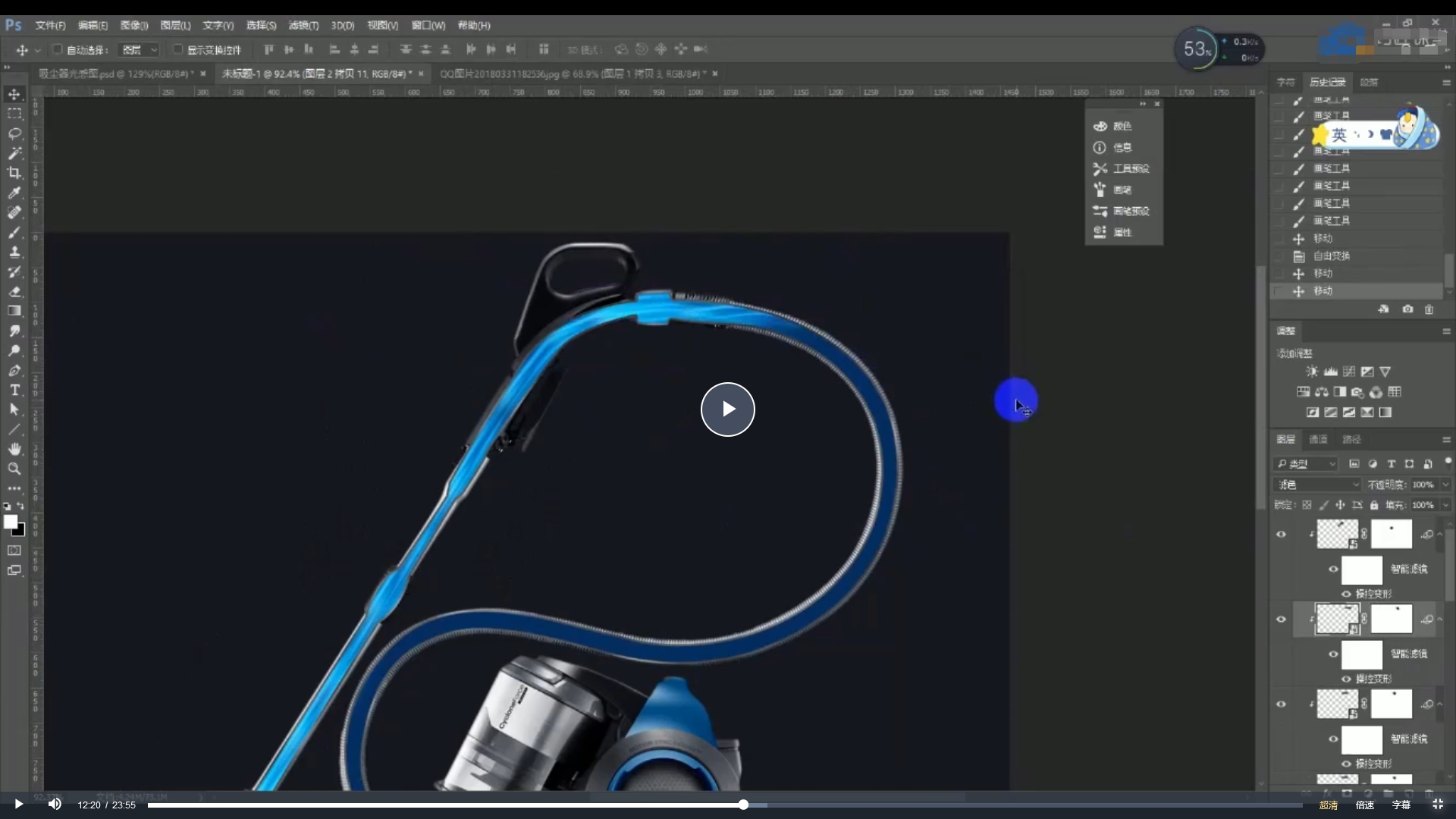Viewport: 1456px width, 819px height.
Task: Play video with the center play button
Action: (x=727, y=409)
